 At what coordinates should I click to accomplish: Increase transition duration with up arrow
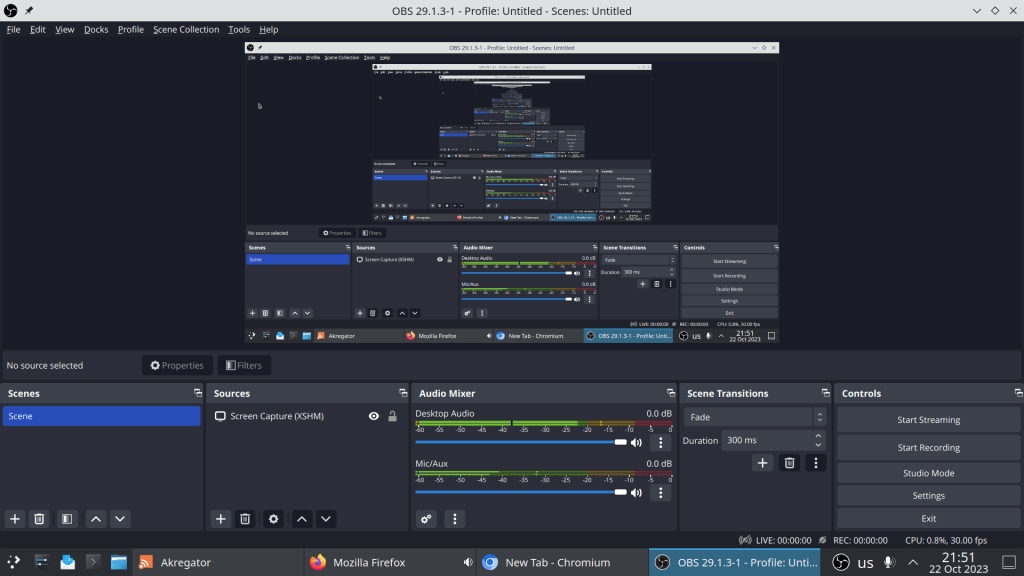click(x=819, y=436)
